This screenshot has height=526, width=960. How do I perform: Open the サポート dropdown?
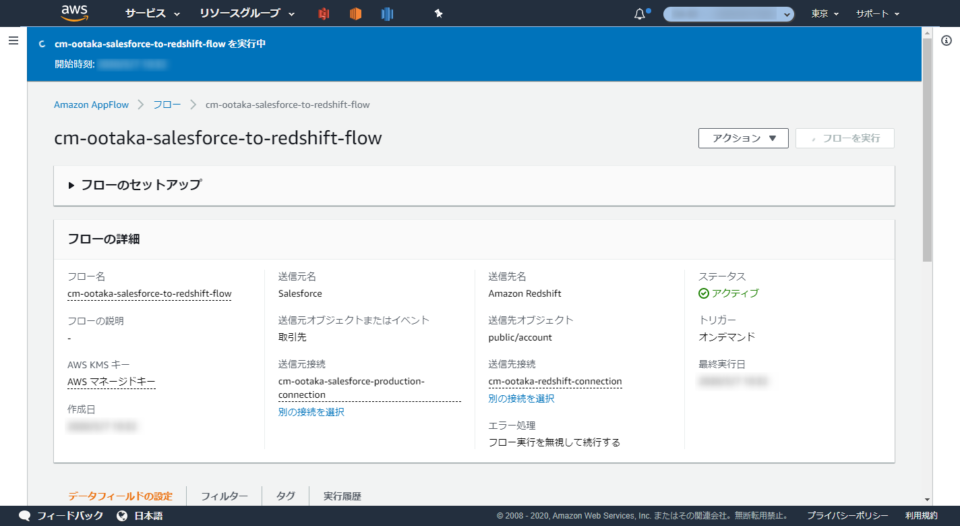pyautogui.click(x=877, y=13)
